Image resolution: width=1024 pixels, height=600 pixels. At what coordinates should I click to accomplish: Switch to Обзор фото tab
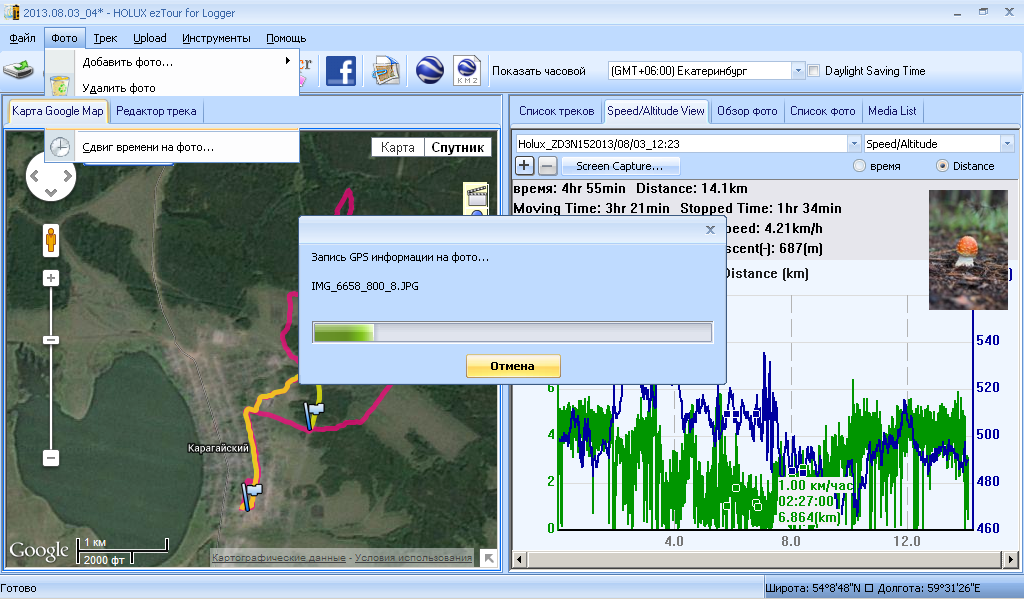[x=747, y=111]
